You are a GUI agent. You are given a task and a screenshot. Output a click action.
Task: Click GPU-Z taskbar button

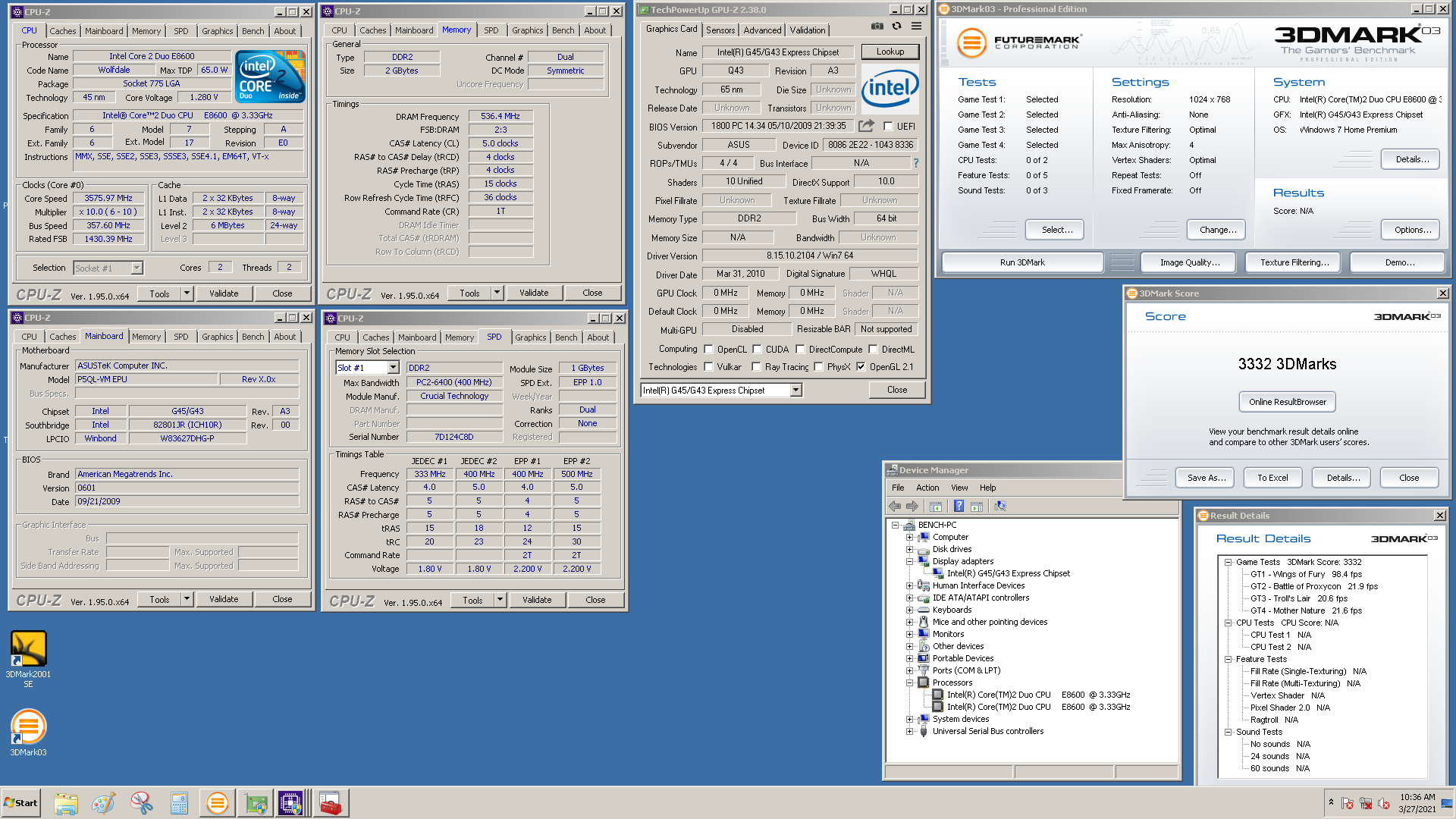[256, 803]
